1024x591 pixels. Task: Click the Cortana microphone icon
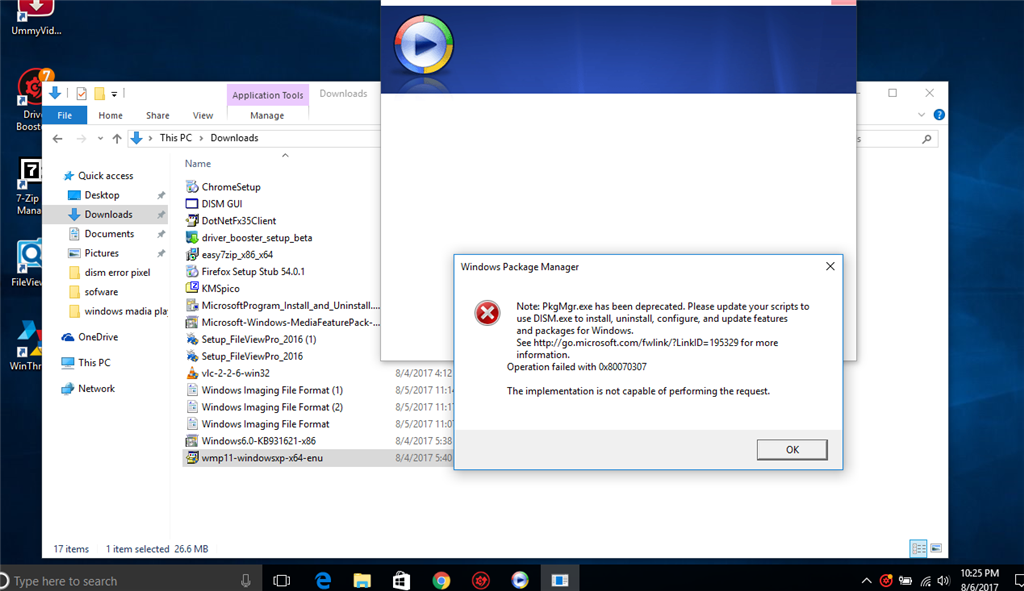[x=246, y=581]
